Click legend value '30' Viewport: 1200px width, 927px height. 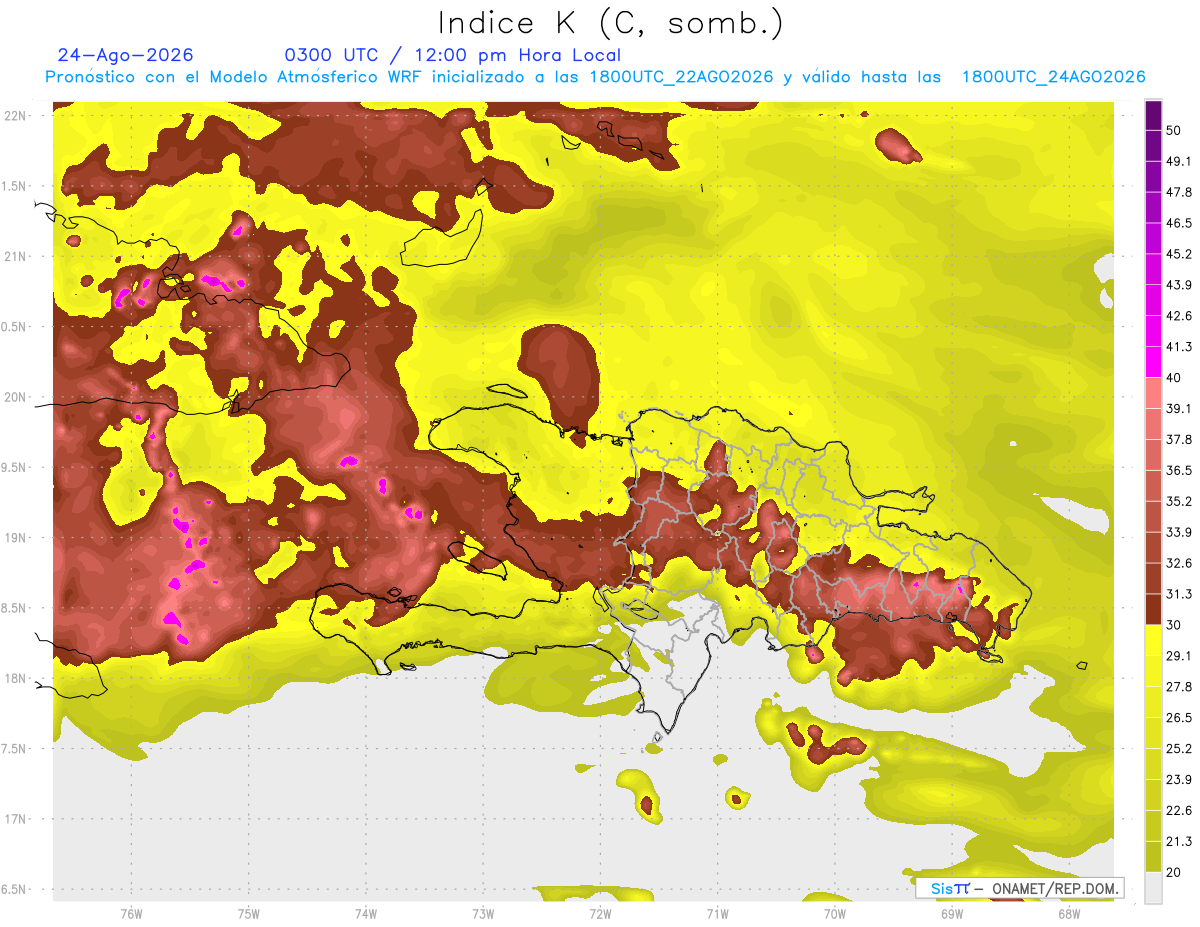pyautogui.click(x=1173, y=625)
